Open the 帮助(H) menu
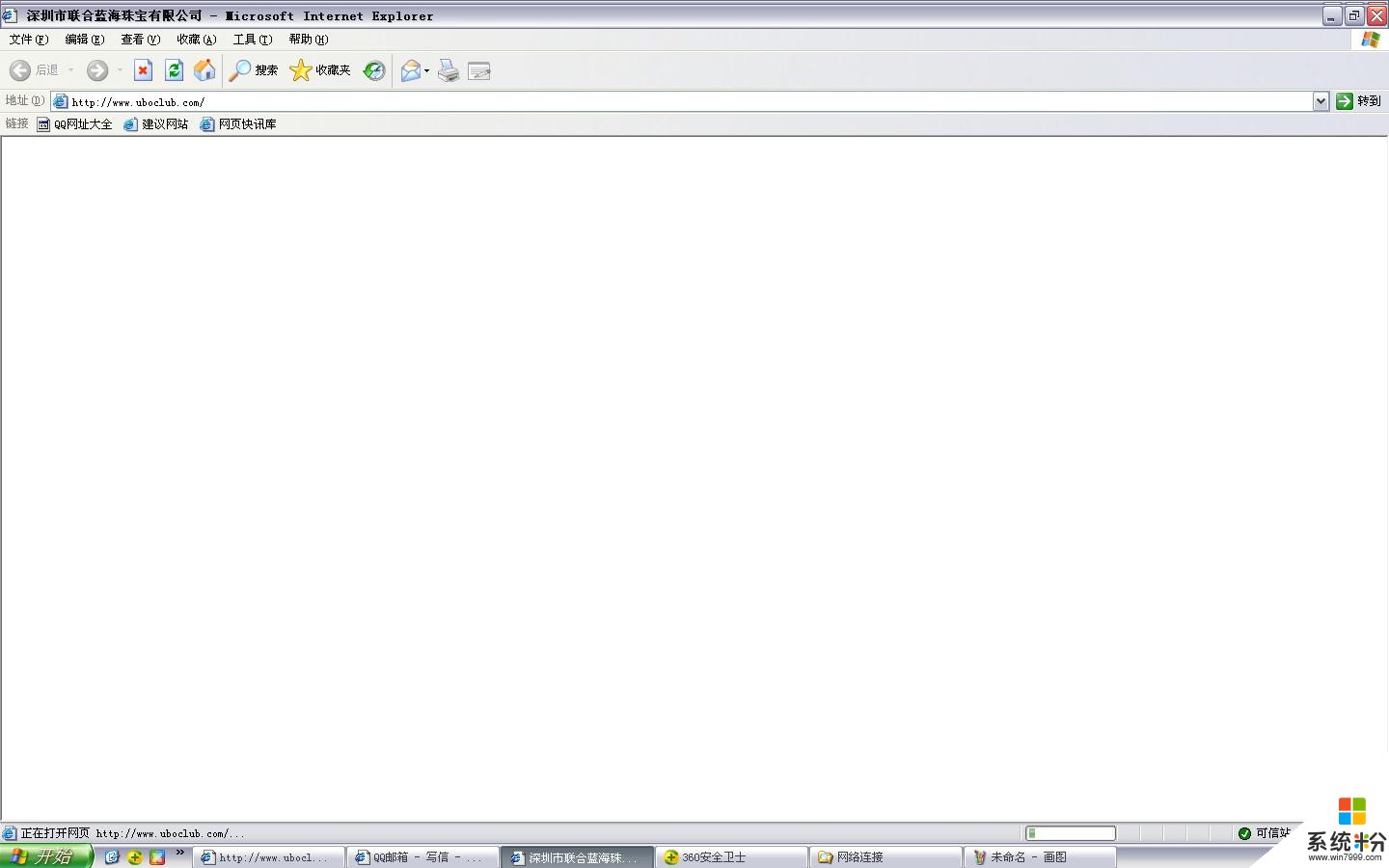Viewport: 1389px width, 868px height. point(308,40)
